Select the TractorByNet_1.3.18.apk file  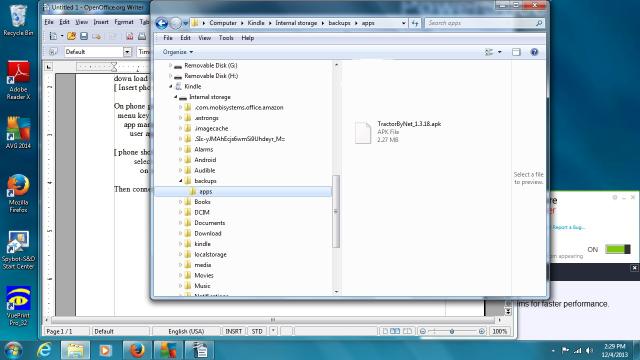click(x=398, y=132)
